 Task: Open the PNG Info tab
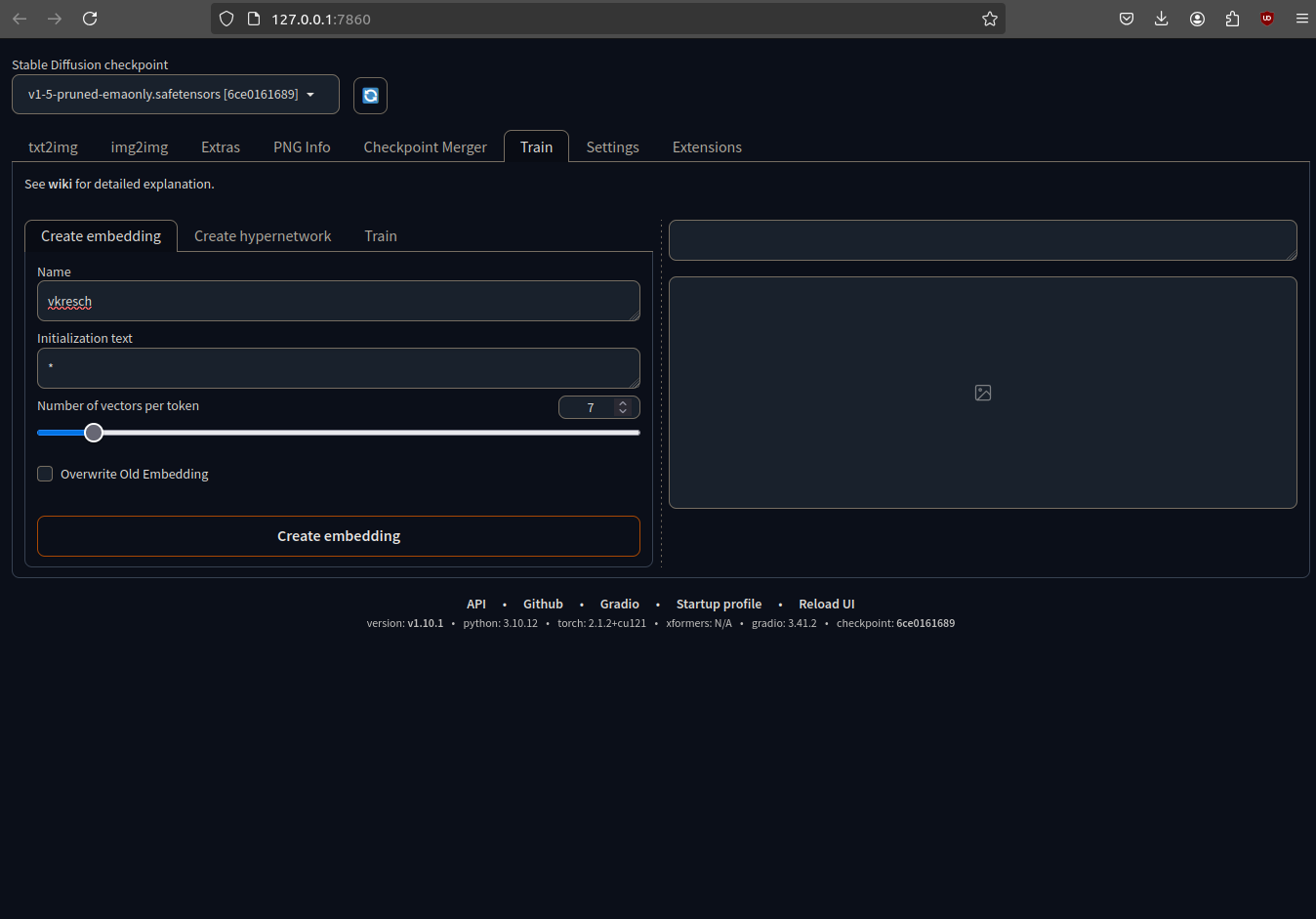pyautogui.click(x=302, y=147)
